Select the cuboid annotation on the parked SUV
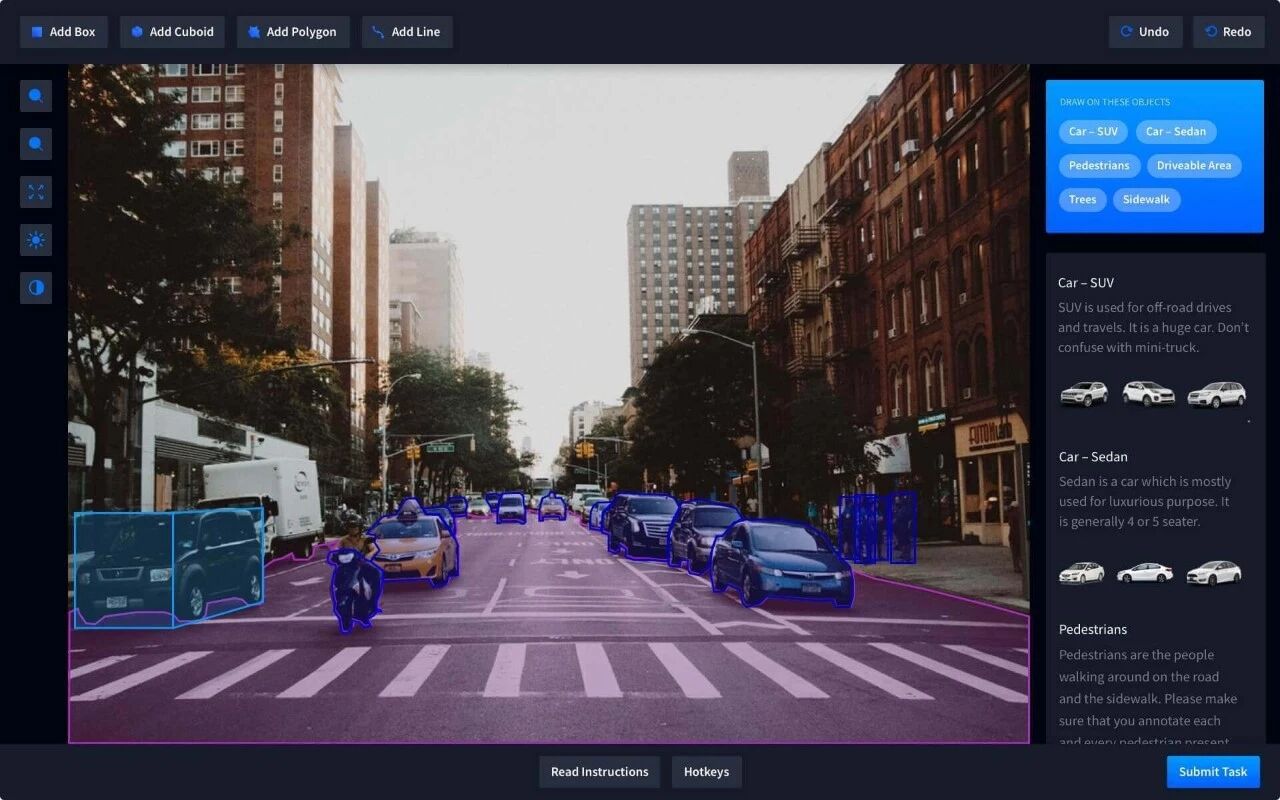This screenshot has height=800, width=1280. (x=168, y=568)
